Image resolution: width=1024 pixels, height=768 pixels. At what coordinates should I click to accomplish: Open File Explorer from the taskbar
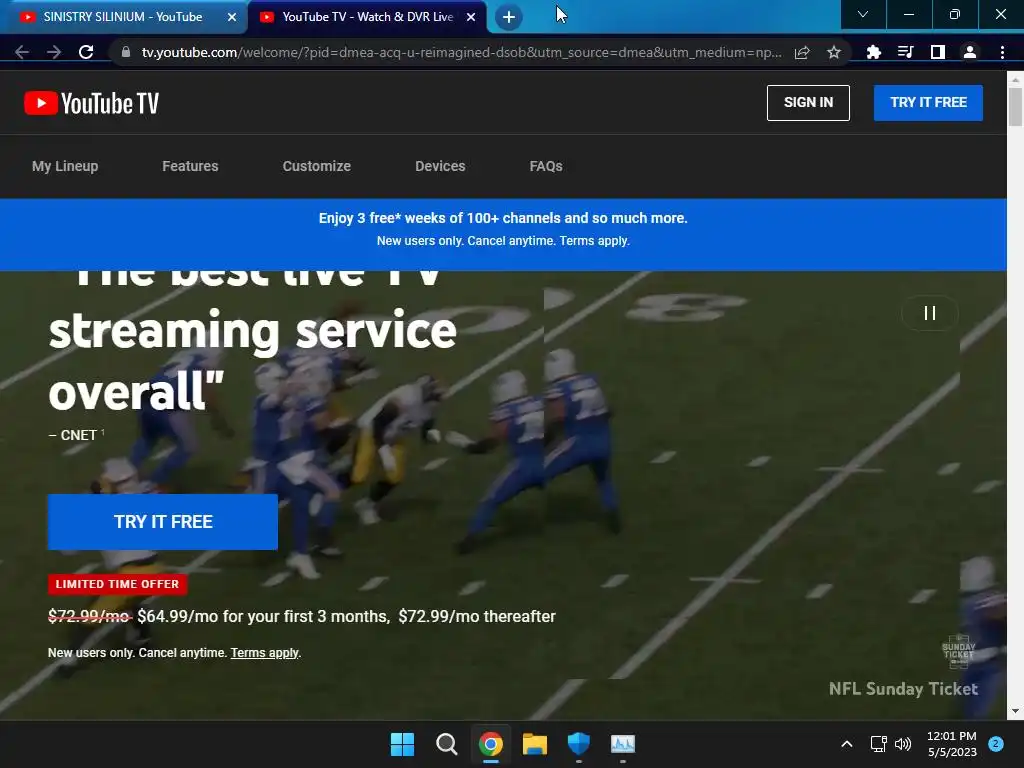click(534, 744)
